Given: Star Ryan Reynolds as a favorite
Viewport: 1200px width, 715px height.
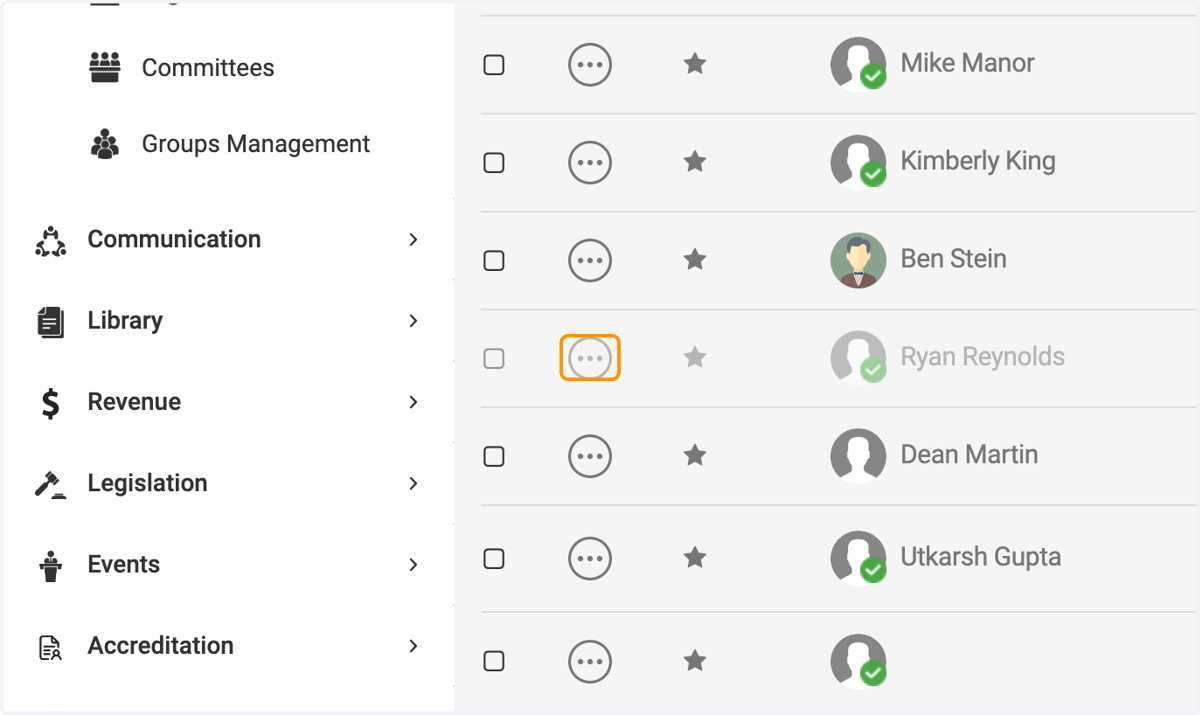Looking at the screenshot, I should point(695,357).
